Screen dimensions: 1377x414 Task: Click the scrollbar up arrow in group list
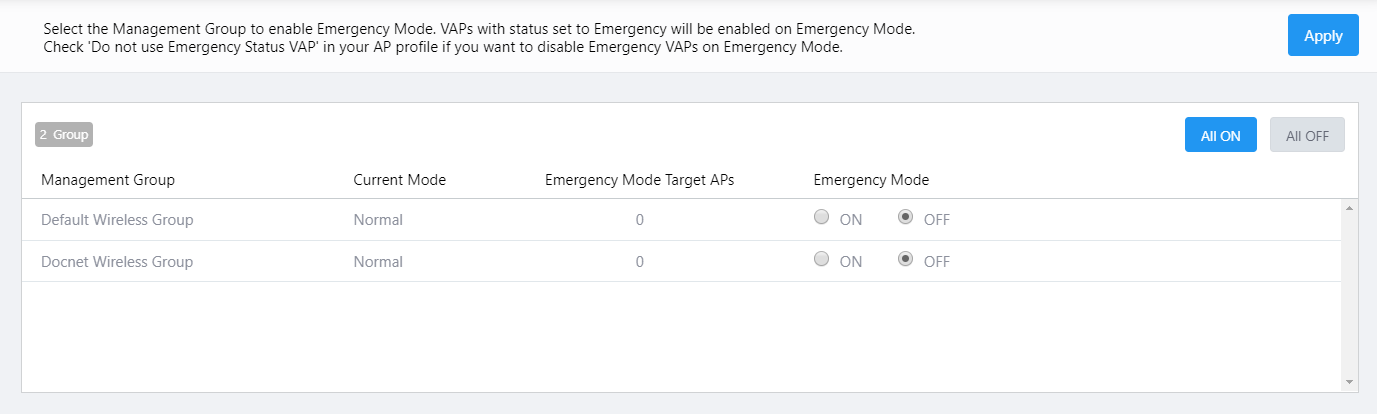(1349, 208)
